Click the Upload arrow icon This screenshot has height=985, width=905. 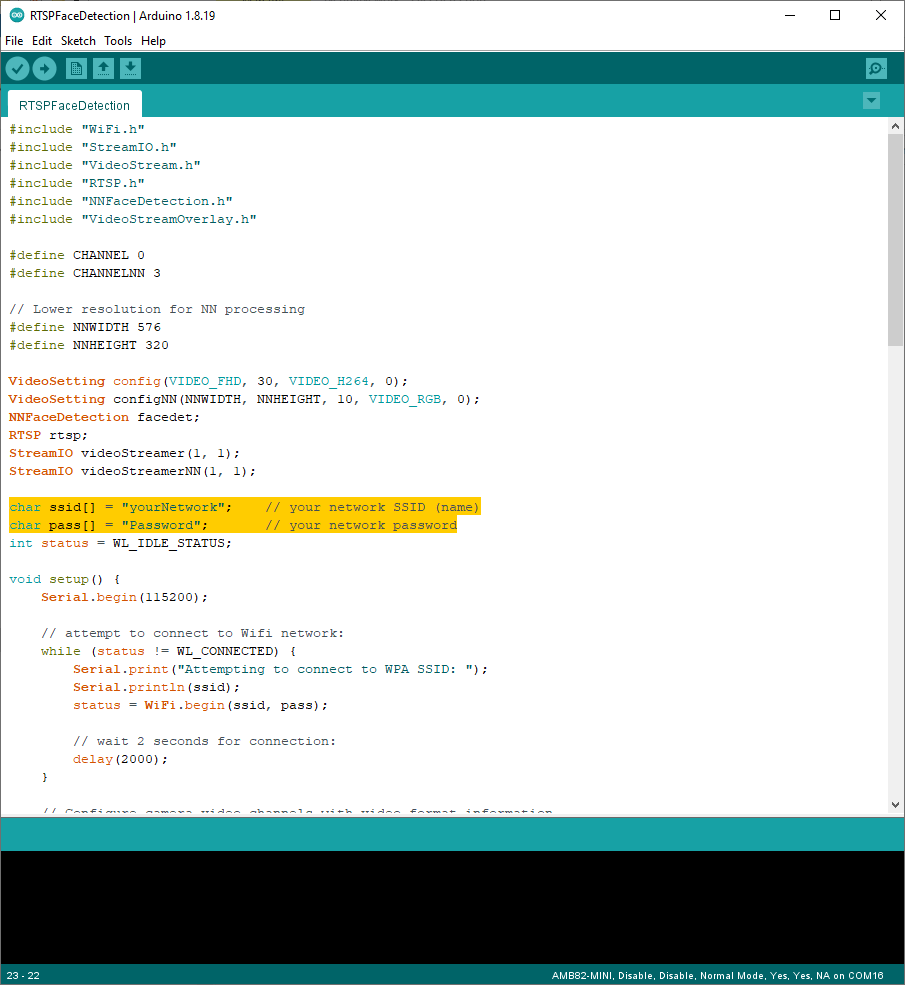(45, 69)
